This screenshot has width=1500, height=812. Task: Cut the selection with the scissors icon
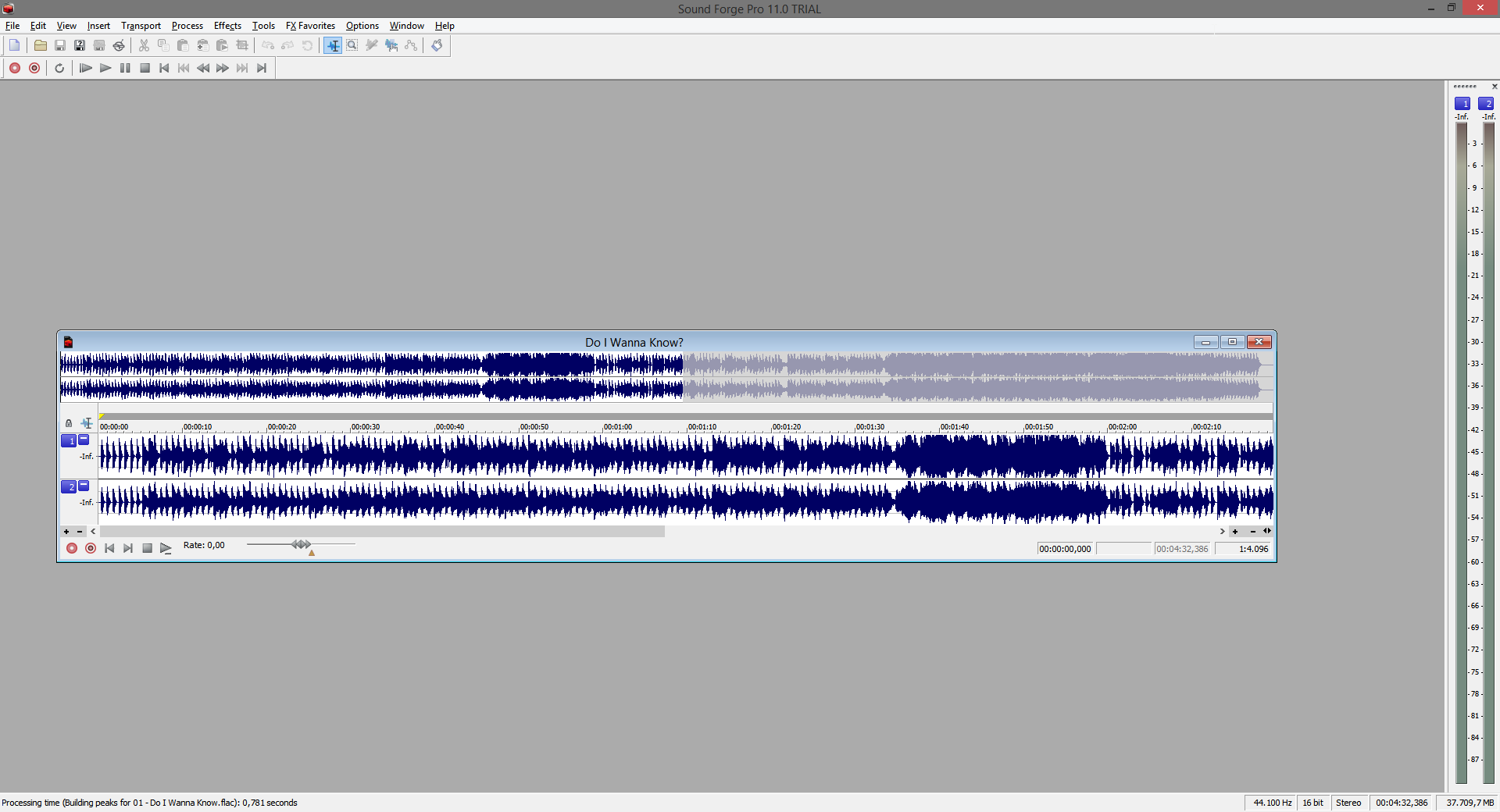pos(144,45)
